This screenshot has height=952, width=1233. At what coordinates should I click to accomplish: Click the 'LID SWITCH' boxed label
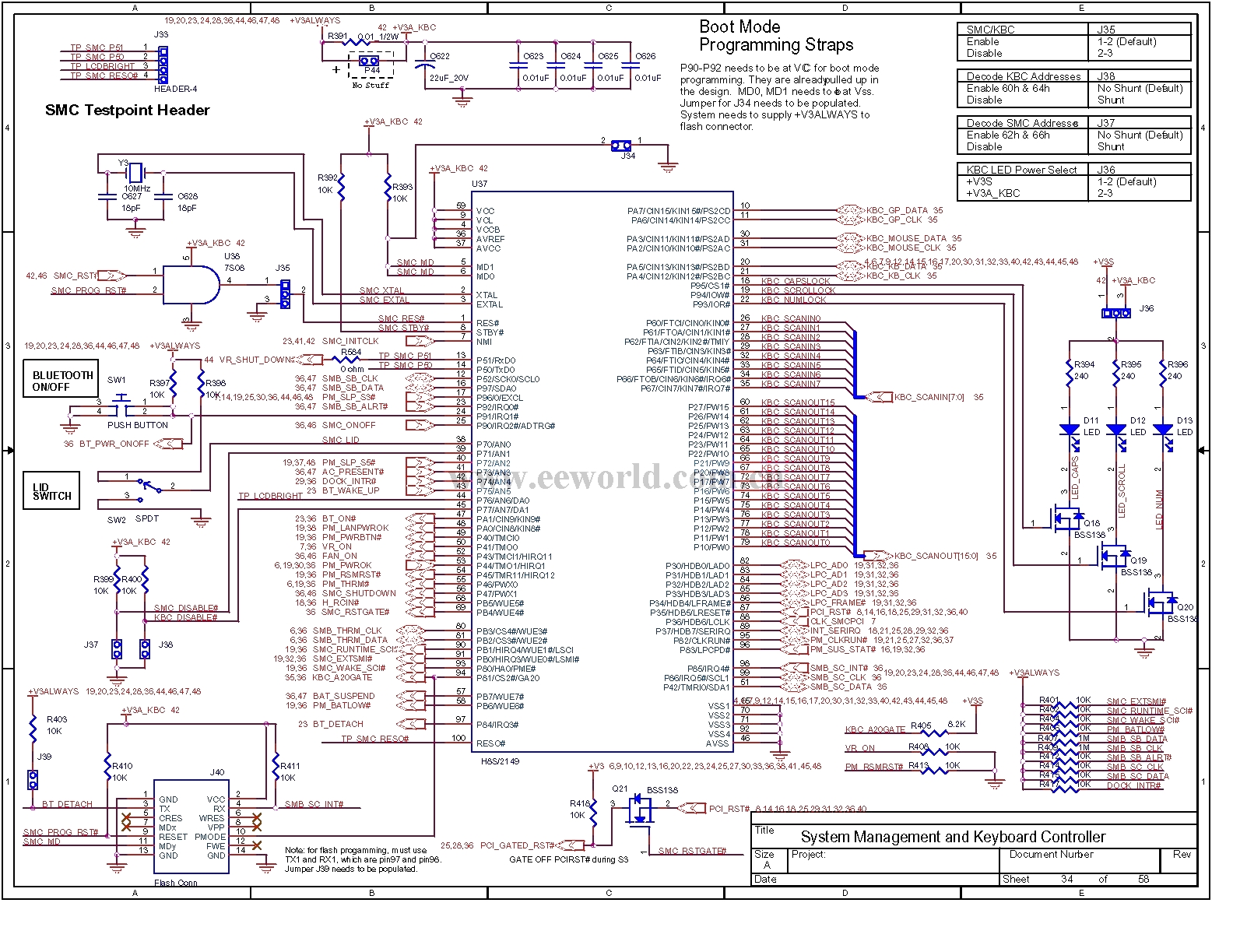tap(51, 490)
